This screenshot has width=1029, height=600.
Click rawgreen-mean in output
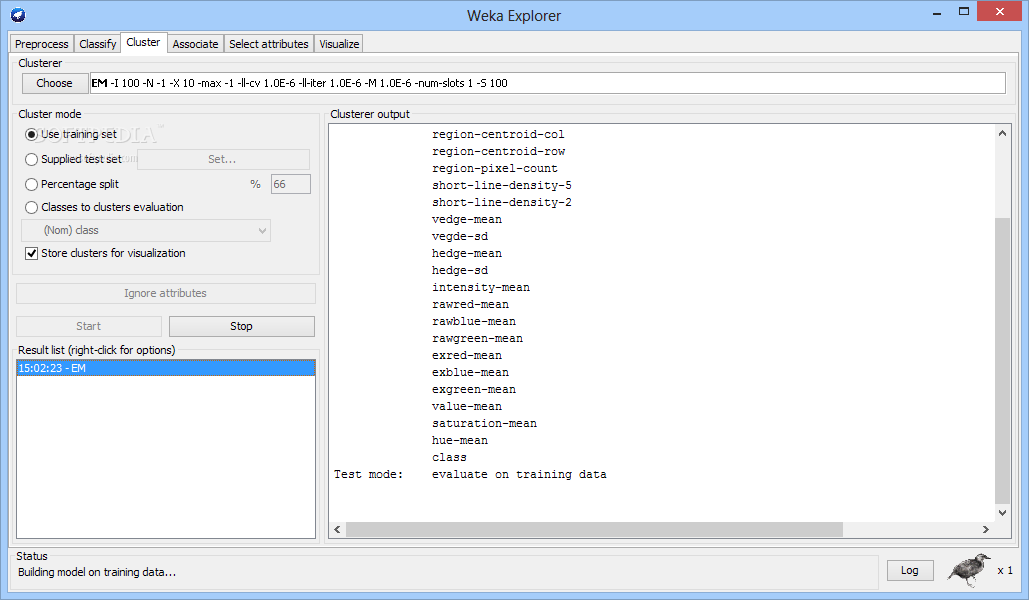click(x=477, y=339)
